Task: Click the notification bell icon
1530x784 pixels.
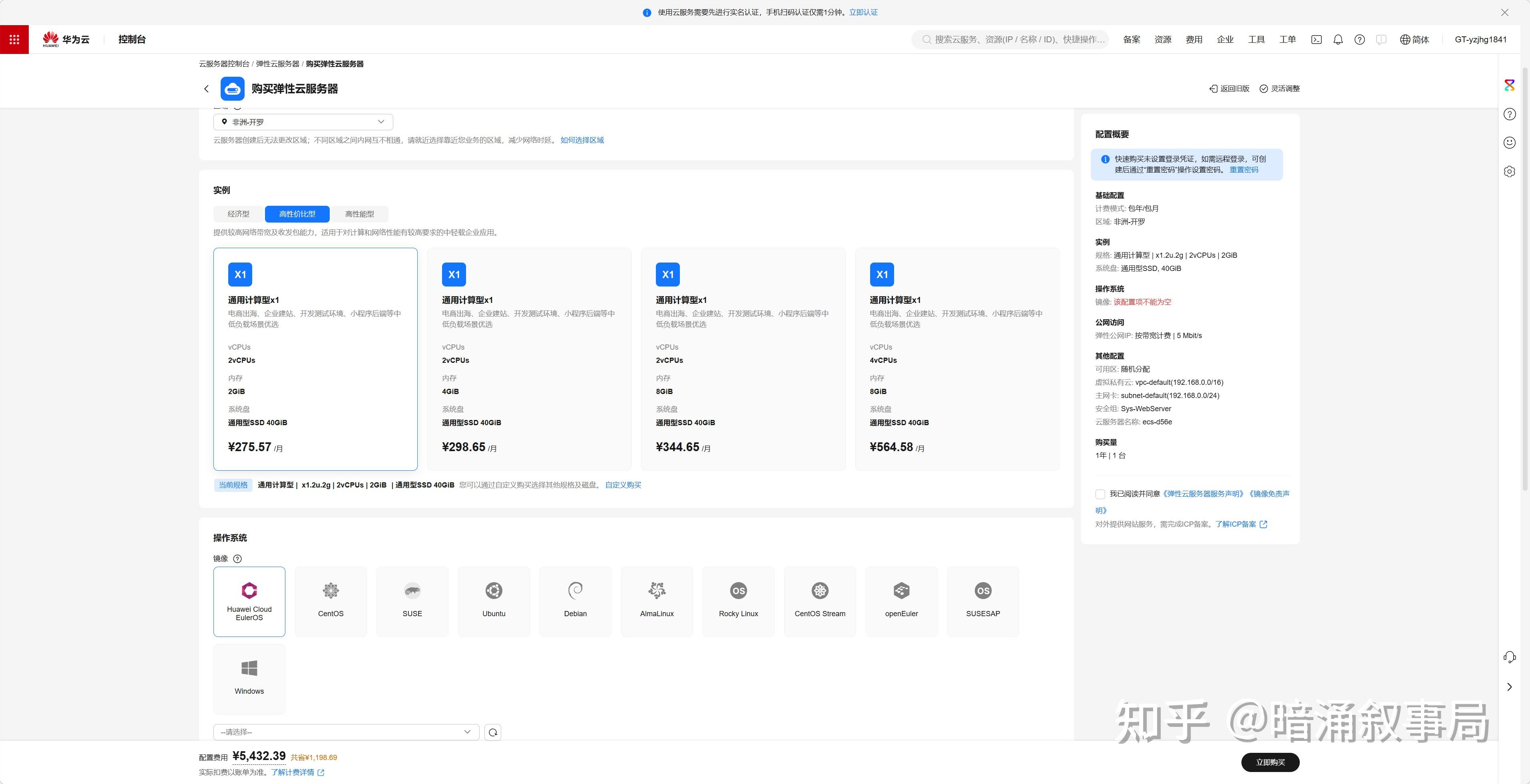Action: pyautogui.click(x=1338, y=40)
